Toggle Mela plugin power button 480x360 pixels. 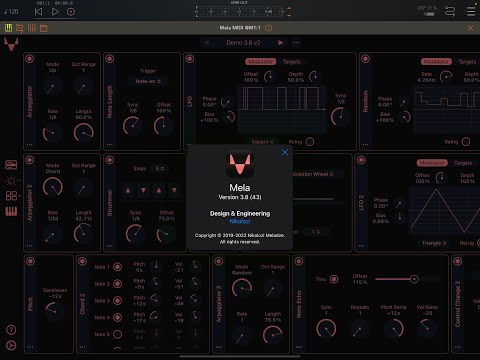(x=268, y=28)
